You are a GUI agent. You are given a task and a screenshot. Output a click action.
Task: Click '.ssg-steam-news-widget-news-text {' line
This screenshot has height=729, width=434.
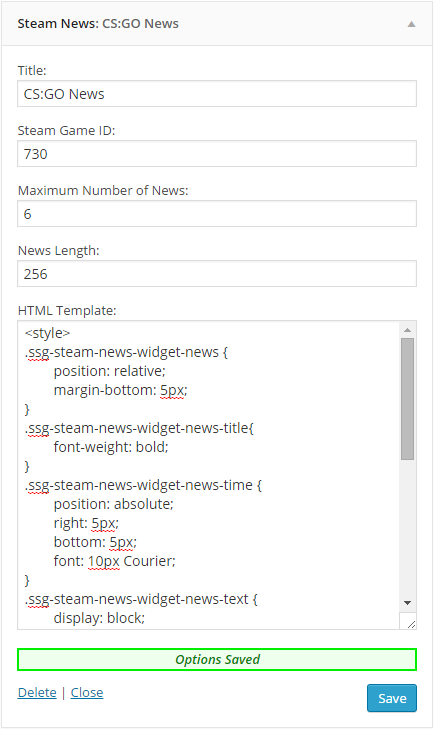click(x=141, y=599)
